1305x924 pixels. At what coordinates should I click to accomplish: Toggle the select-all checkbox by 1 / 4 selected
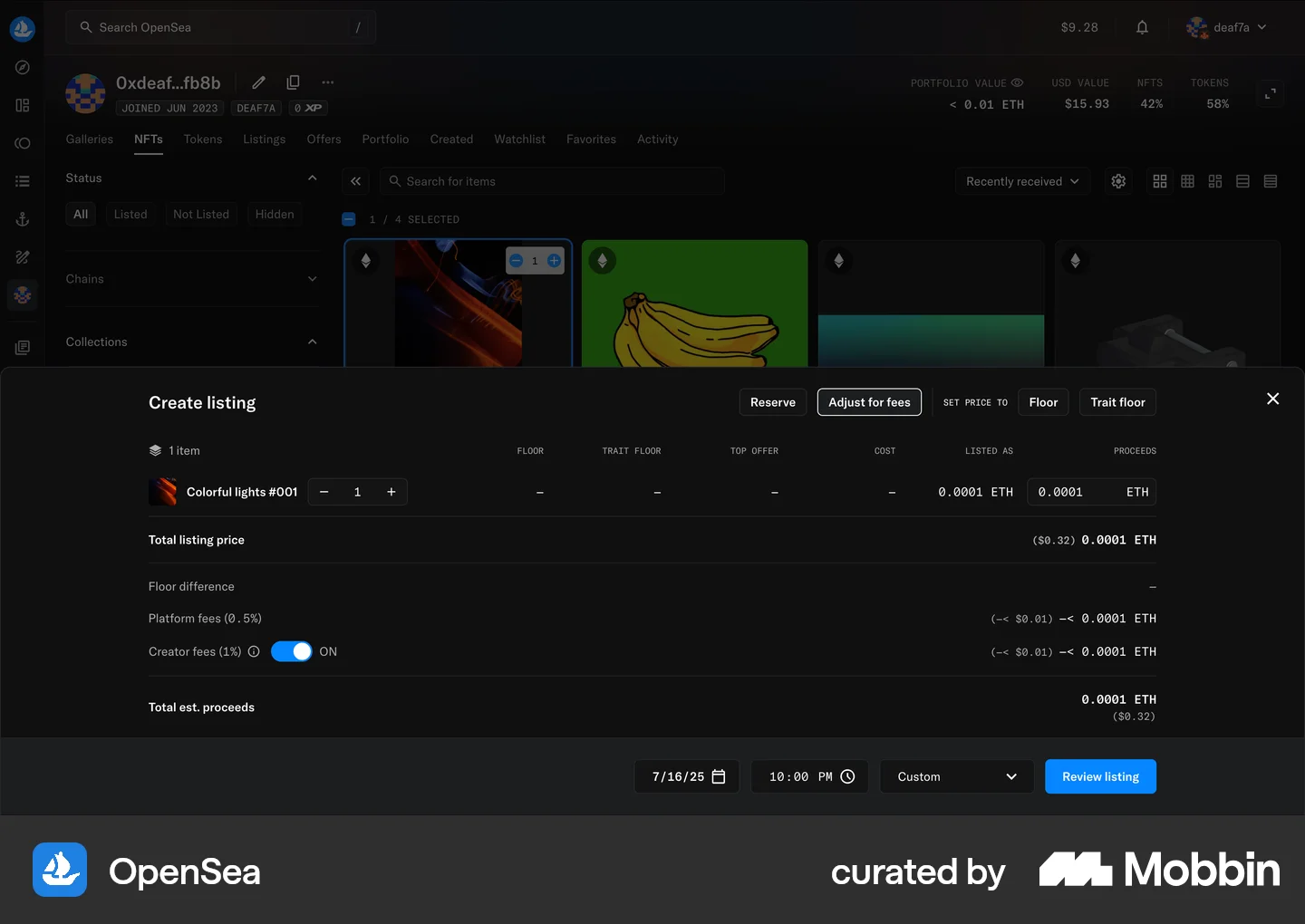349,219
